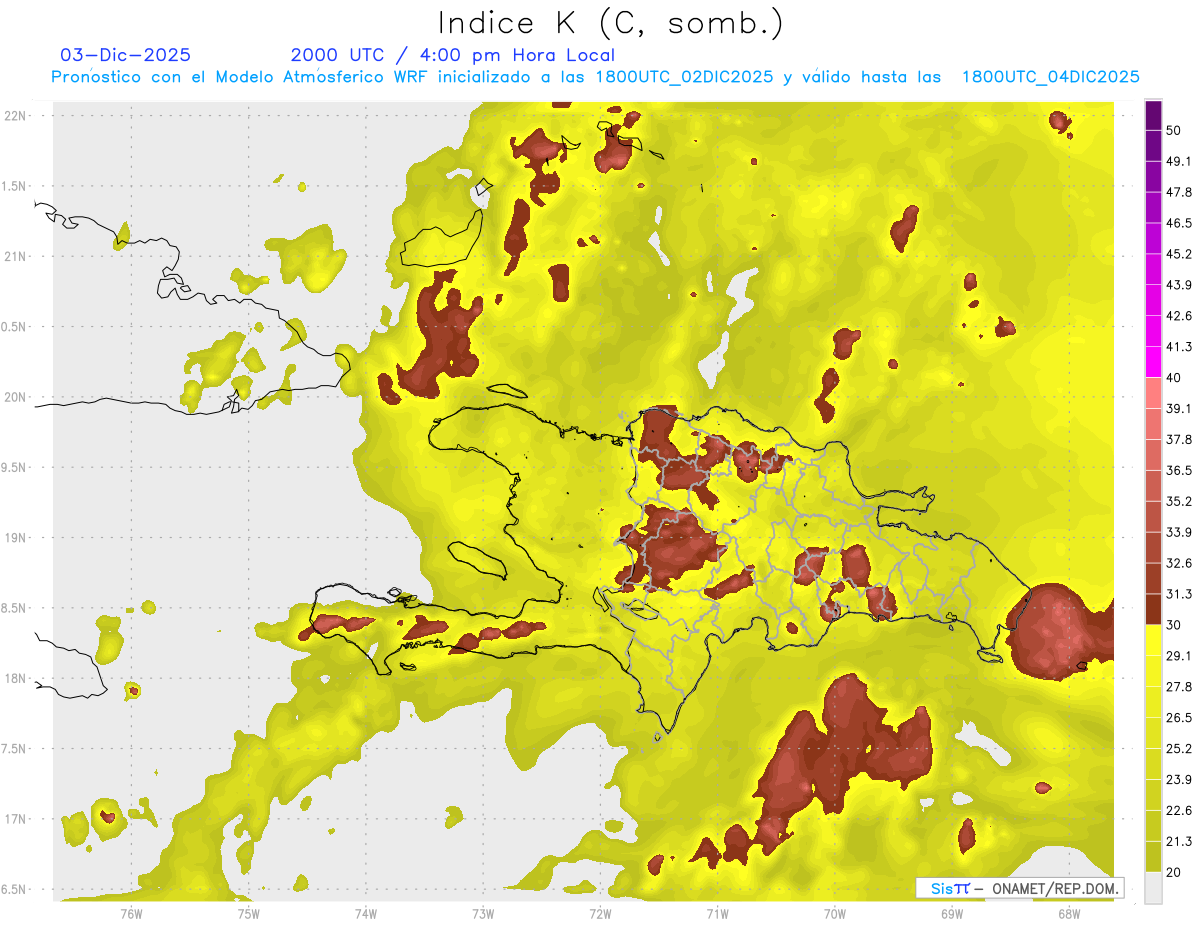Select the legend value "43.9"
The image size is (1200, 927).
[1179, 284]
